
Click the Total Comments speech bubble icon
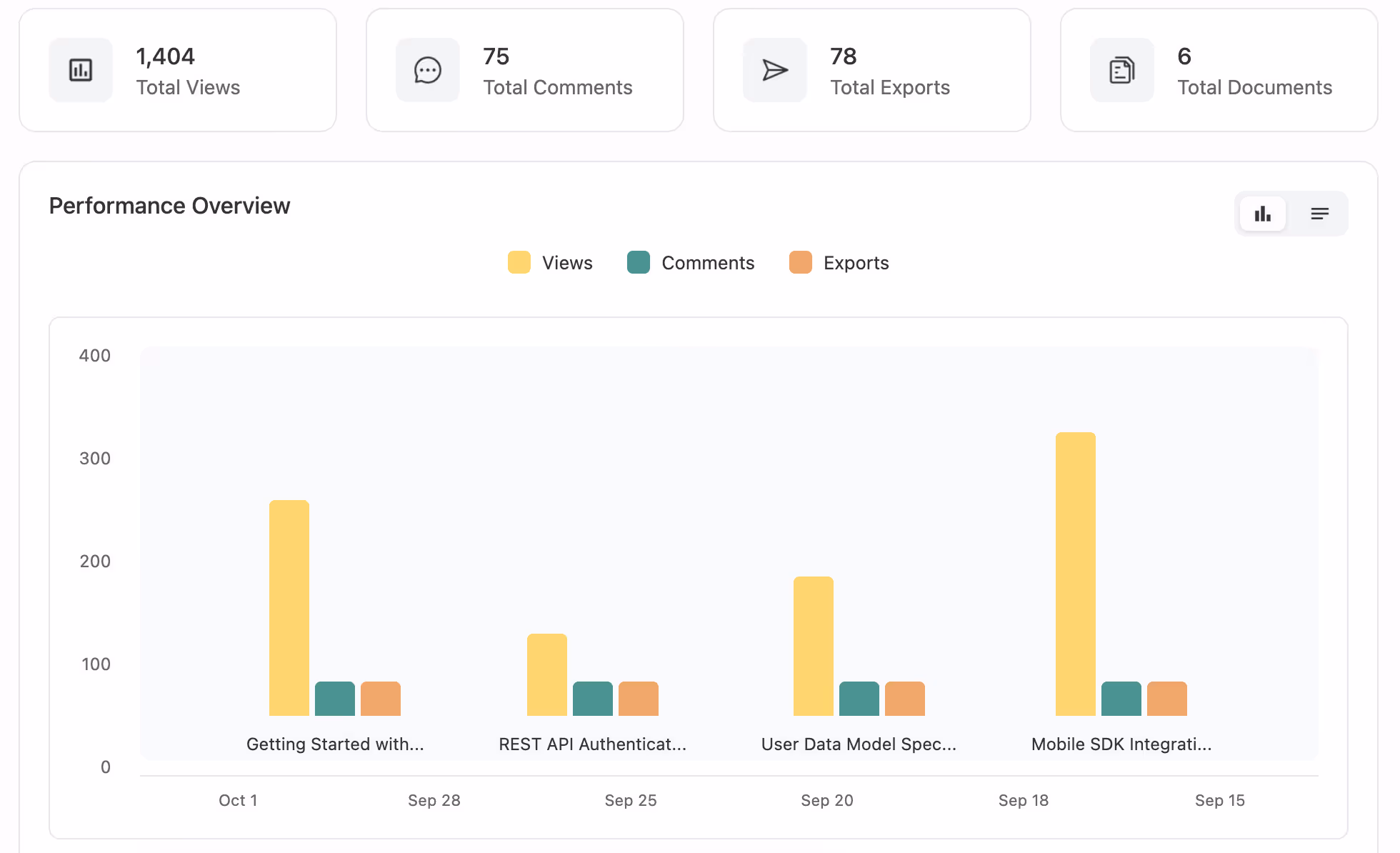coord(427,69)
